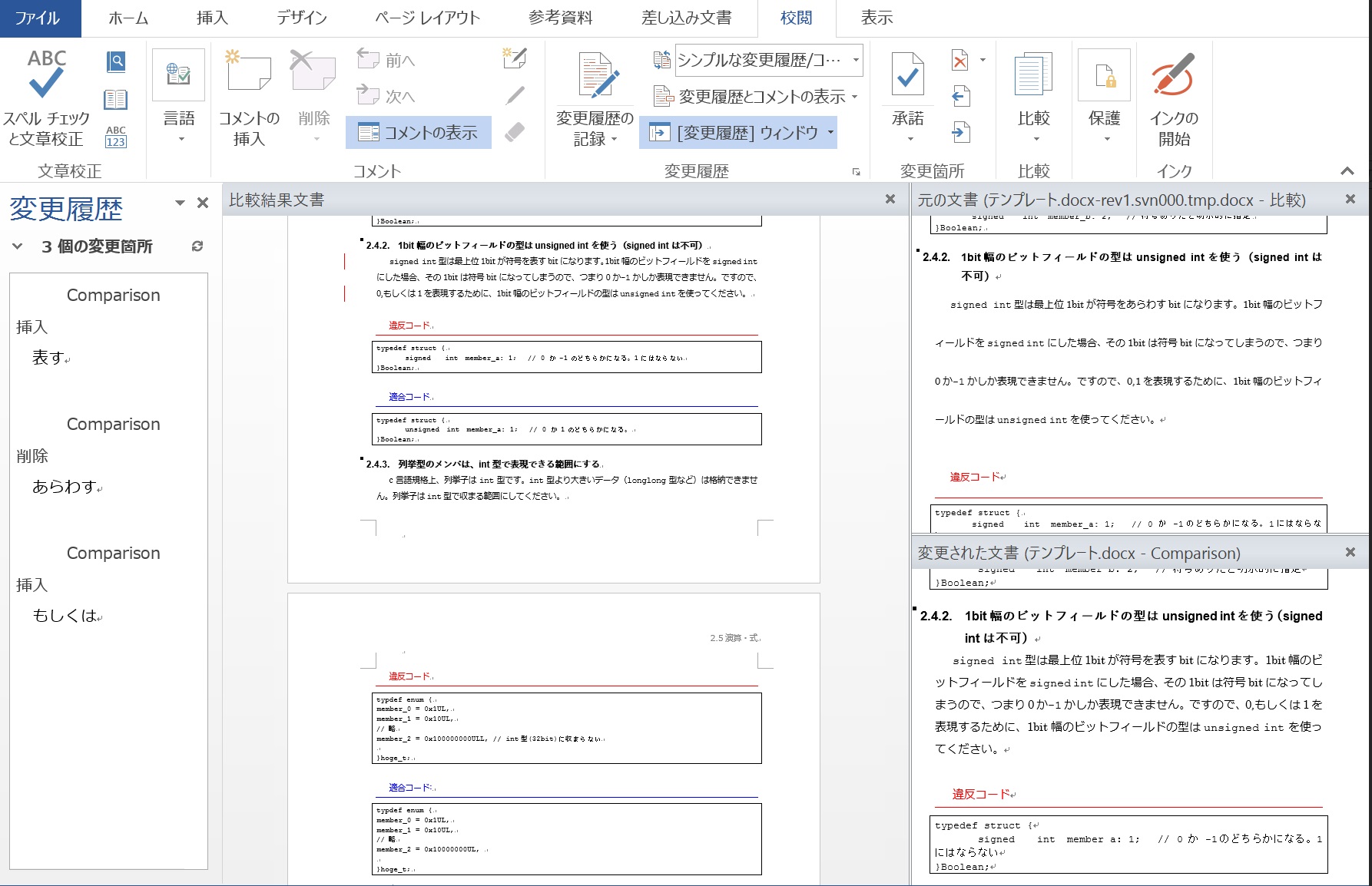Click the ink comment icon with star
This screenshot has height=886, width=1372.
click(515, 58)
